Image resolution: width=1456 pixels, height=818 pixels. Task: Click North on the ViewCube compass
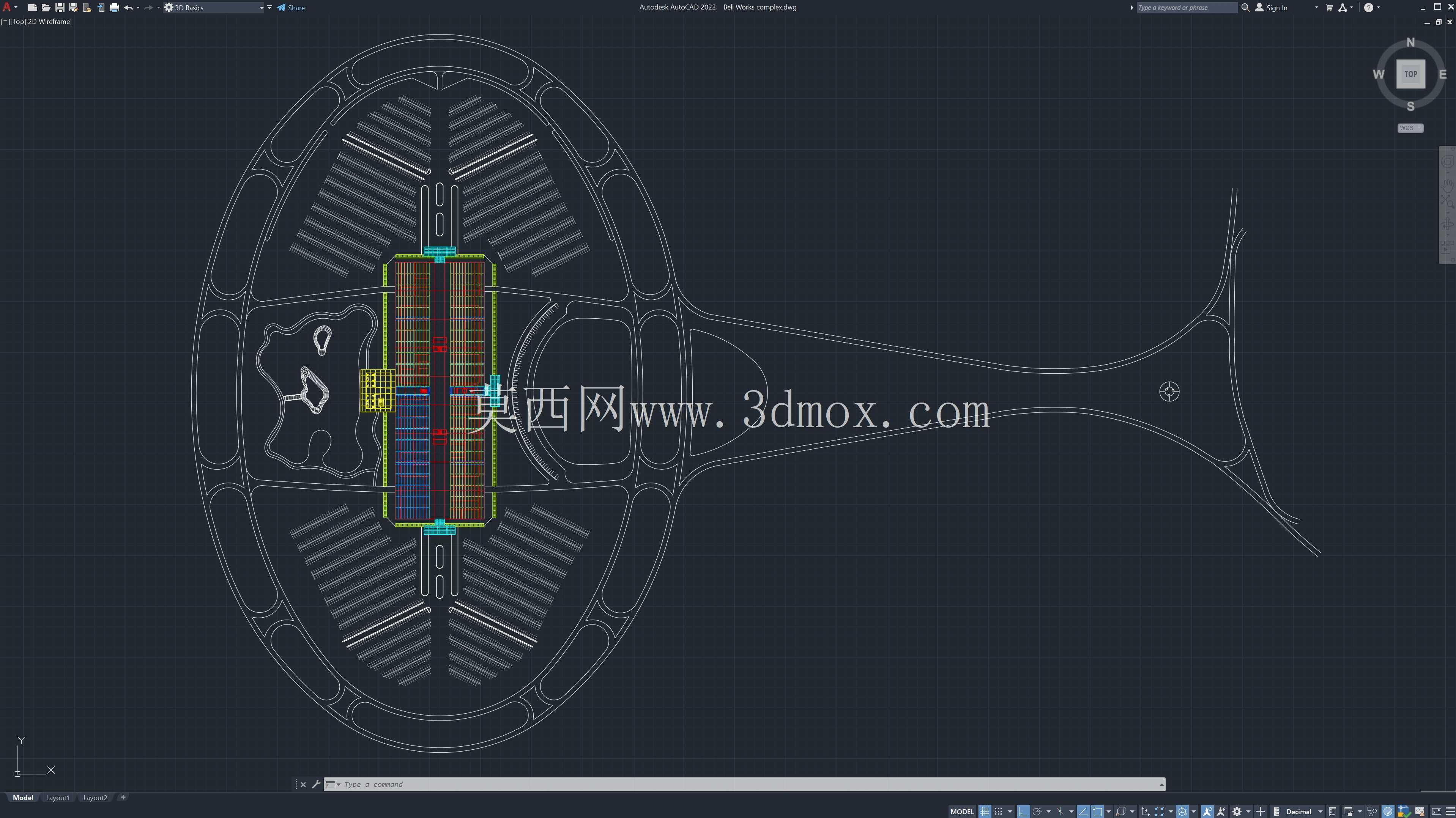(x=1411, y=42)
